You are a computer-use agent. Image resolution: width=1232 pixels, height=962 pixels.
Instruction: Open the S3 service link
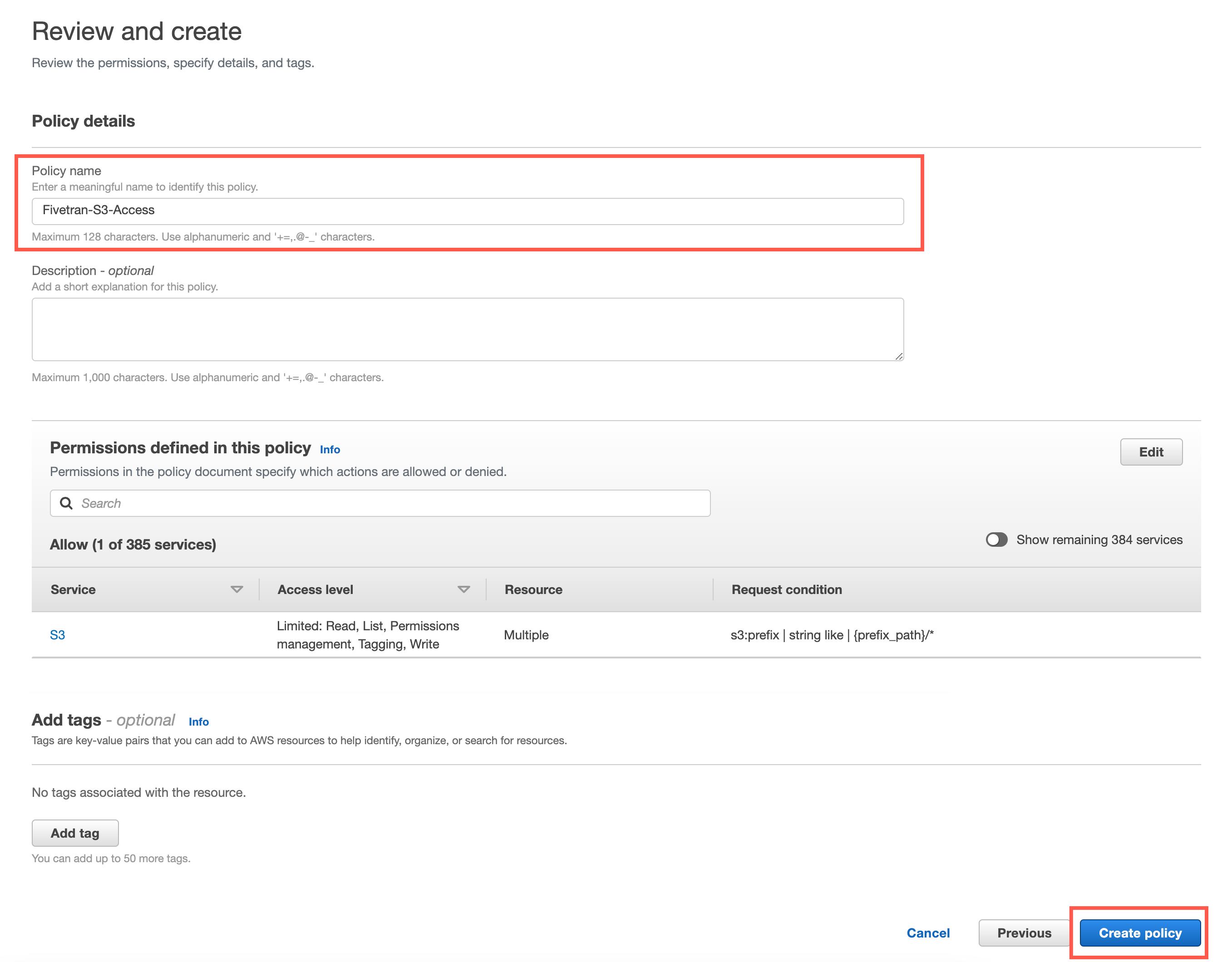tap(58, 635)
